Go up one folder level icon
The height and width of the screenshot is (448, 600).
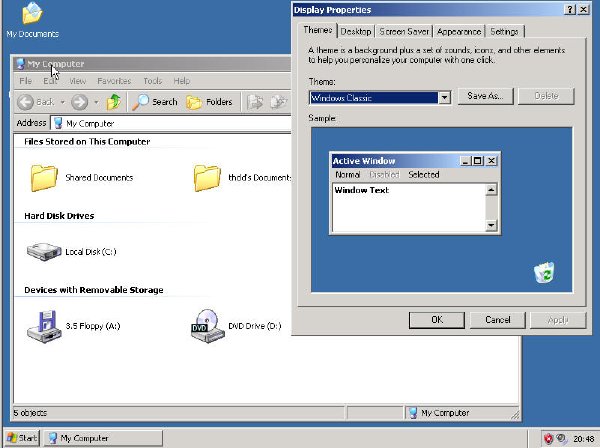pos(114,102)
